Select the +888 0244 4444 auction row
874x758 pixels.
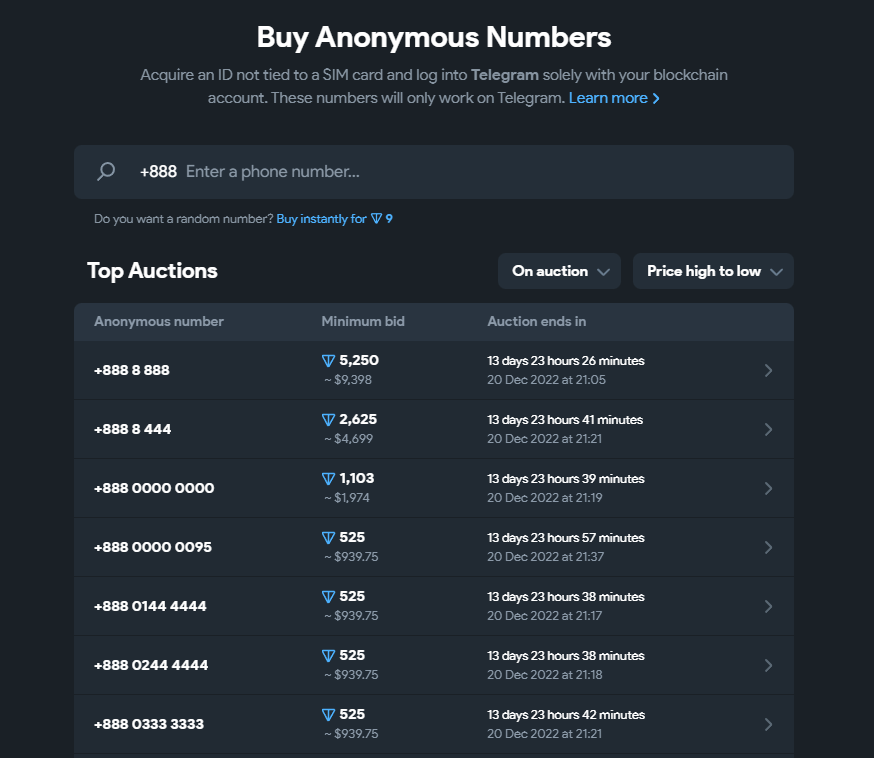click(151, 665)
